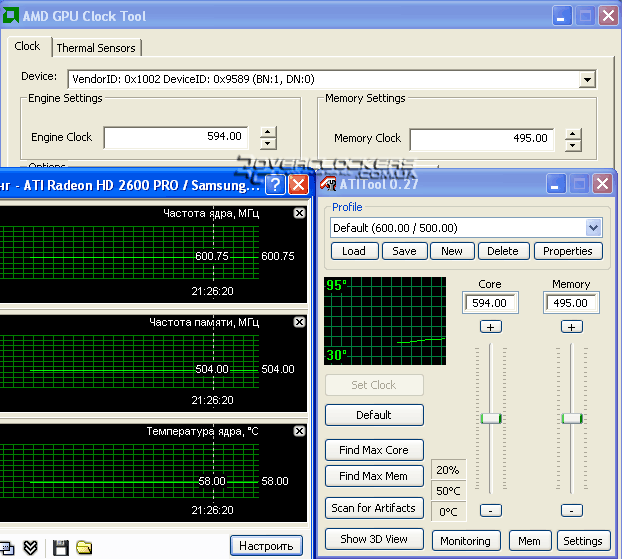Click the Core 594.00 field in ATITool

coord(490,303)
